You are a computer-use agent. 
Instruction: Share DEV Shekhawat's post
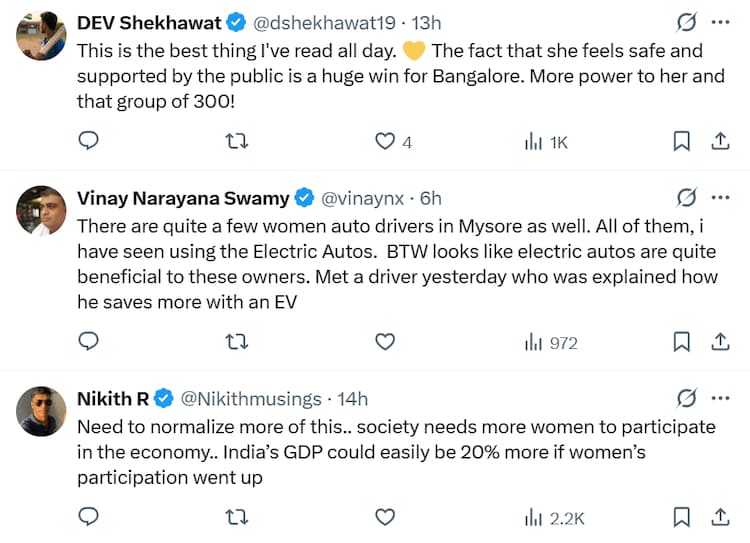click(719, 142)
